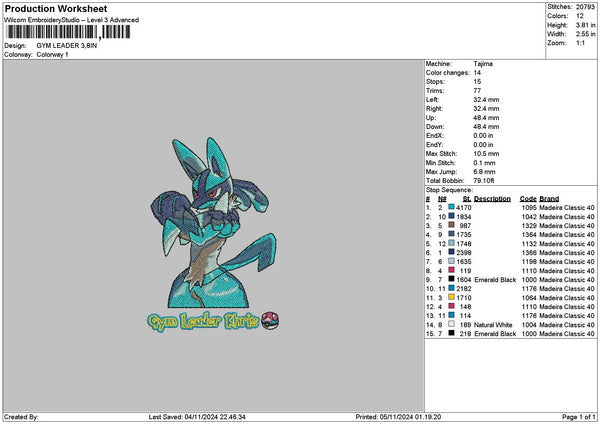The image size is (600, 424).
Task: Select the dark blue swatch in row 1834
Action: point(452,216)
